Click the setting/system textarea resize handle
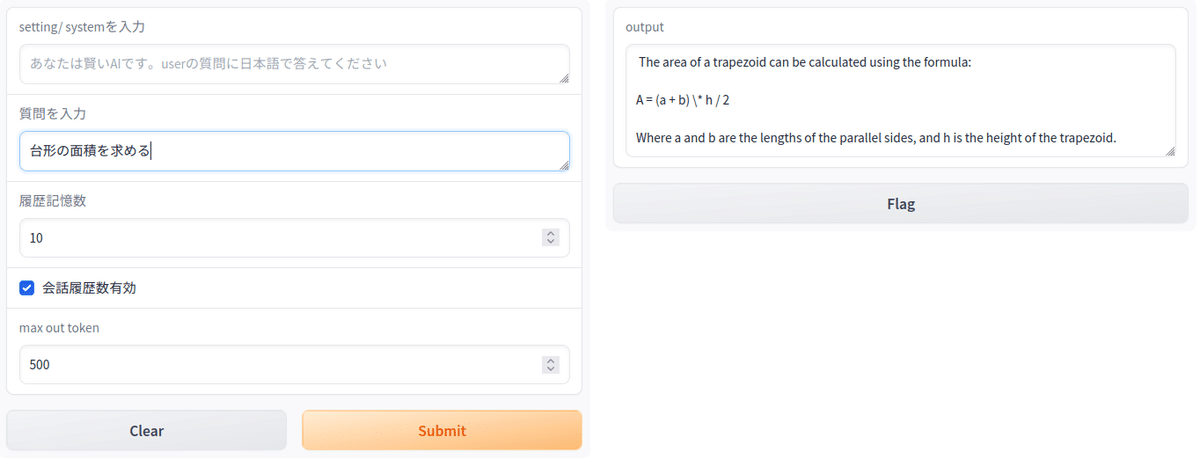This screenshot has height=458, width=1200. [564, 78]
